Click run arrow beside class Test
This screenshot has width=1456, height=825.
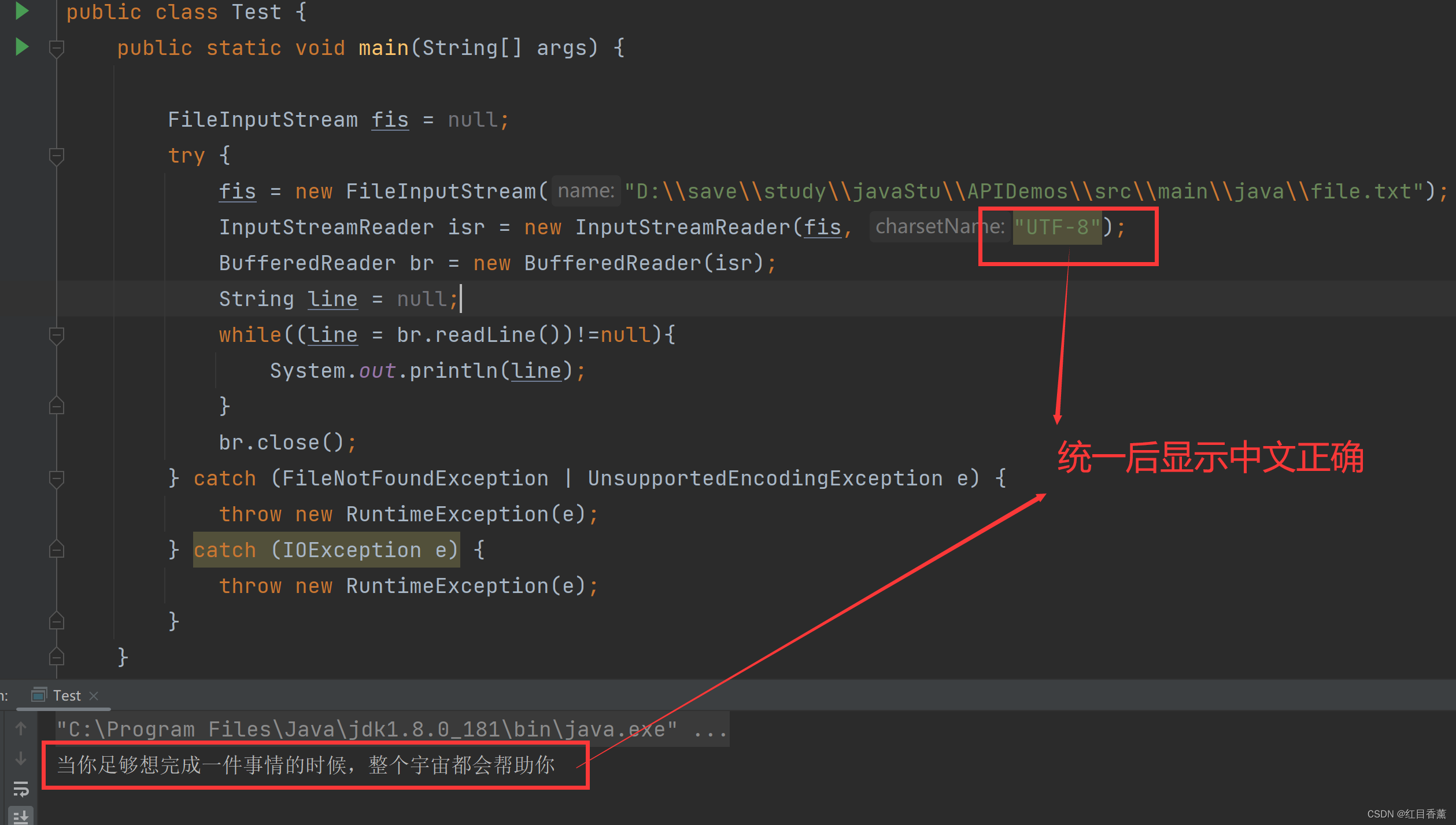click(x=21, y=10)
